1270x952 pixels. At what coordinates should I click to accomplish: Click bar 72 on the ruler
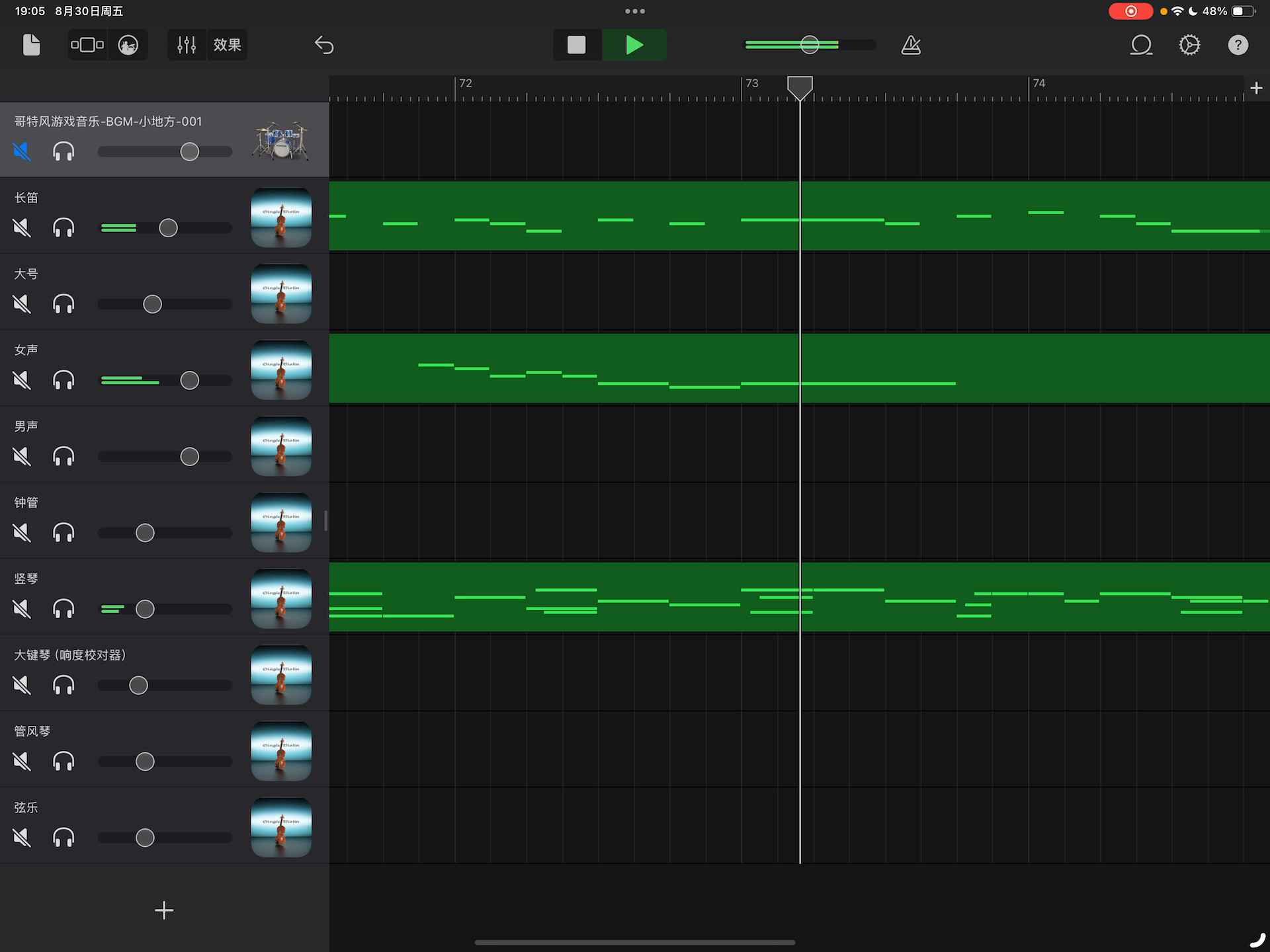(x=466, y=83)
